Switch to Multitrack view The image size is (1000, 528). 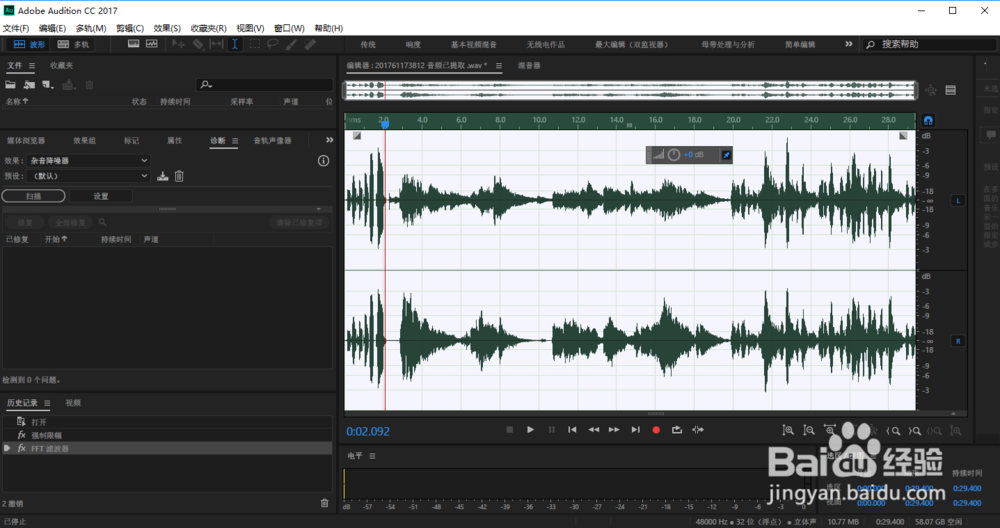tap(73, 44)
